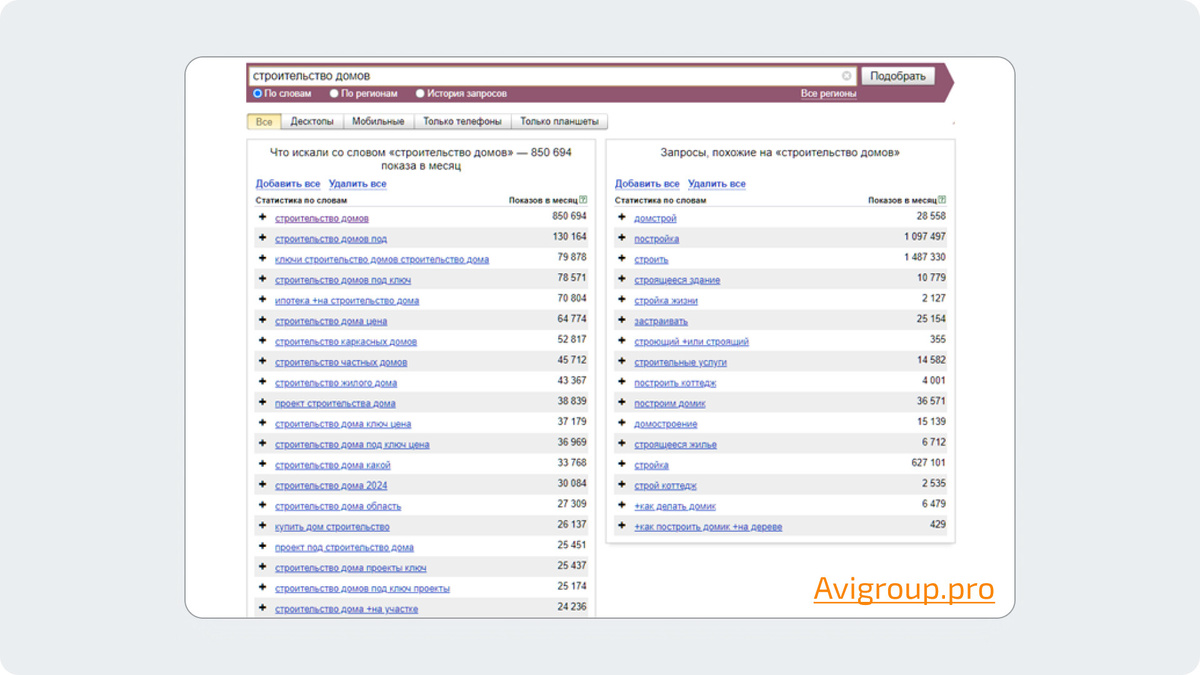Open the similar query '+как делать домик'

pos(675,506)
